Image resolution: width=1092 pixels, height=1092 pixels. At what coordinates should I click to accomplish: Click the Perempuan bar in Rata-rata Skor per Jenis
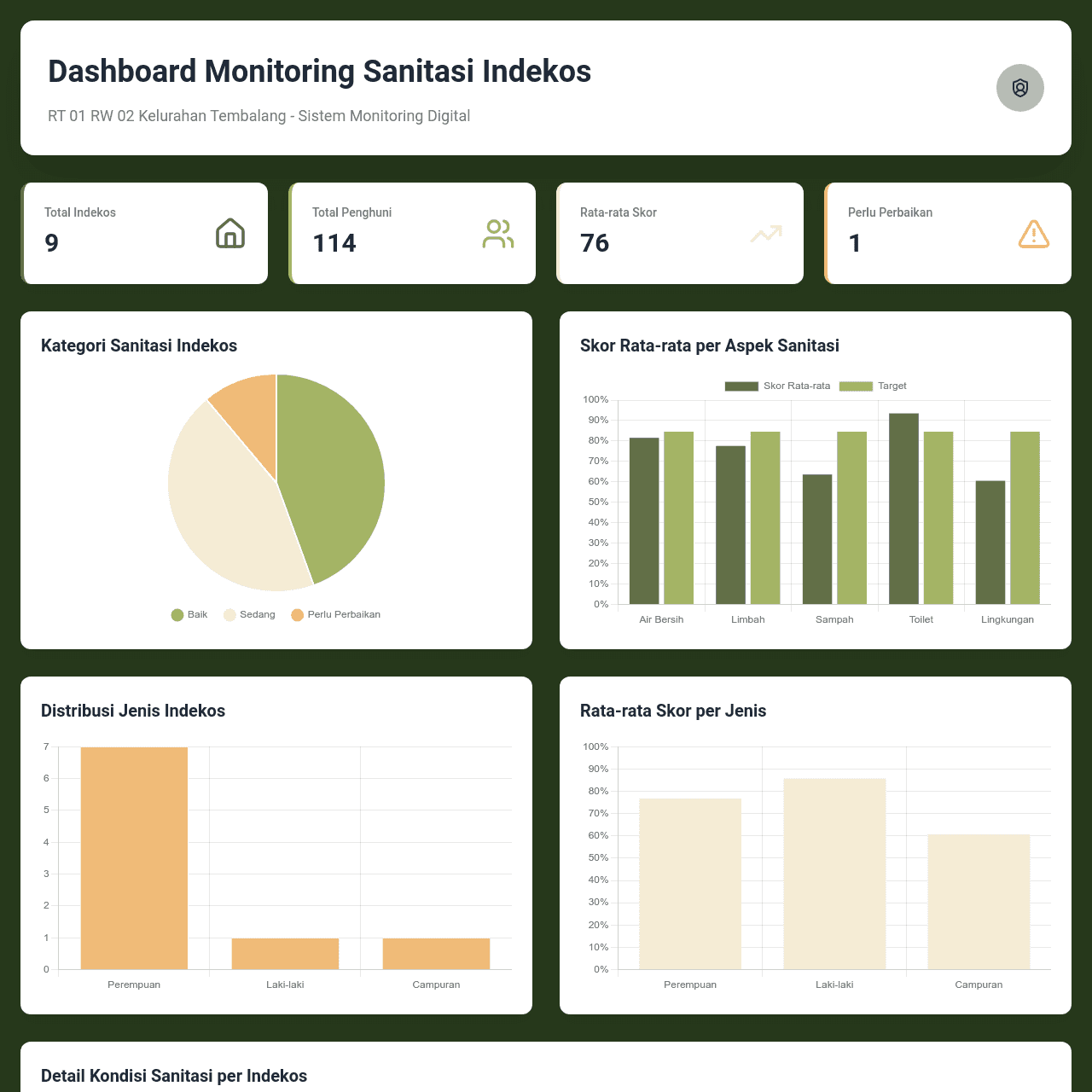click(690, 884)
